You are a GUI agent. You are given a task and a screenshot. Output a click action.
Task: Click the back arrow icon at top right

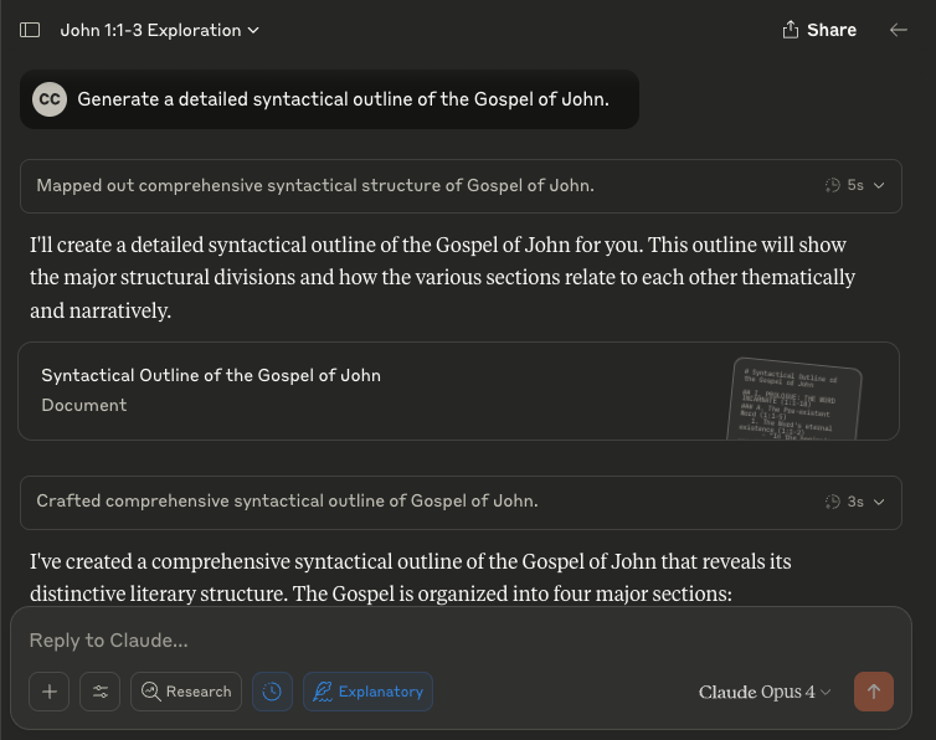[x=898, y=30]
